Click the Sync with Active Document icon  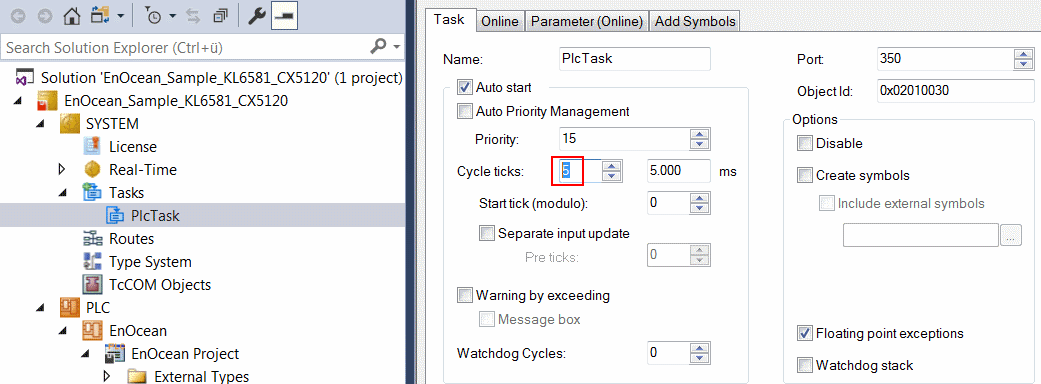pyautogui.click(x=194, y=17)
